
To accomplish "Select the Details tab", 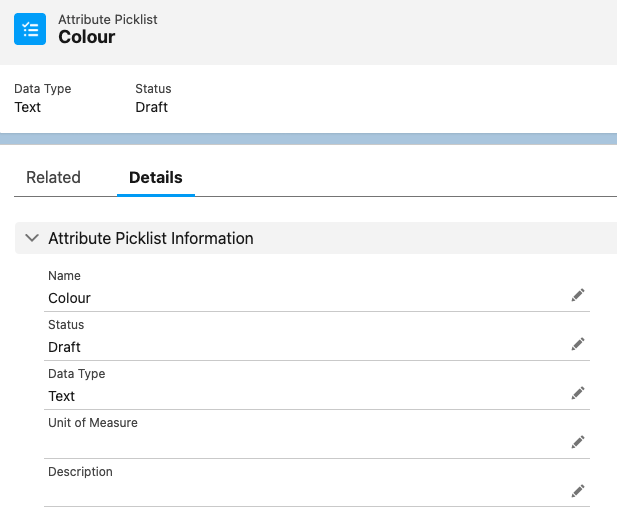I will coord(156,177).
